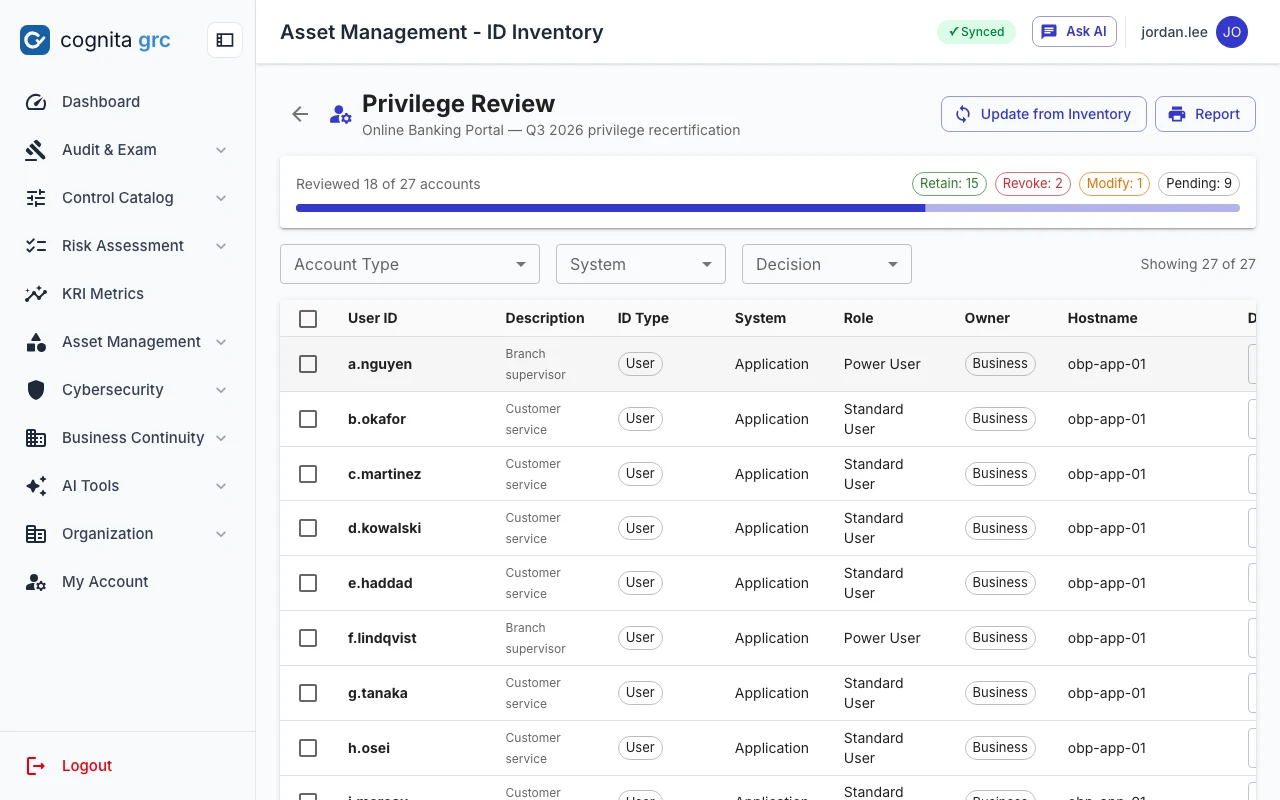Click the Asset Management shapes icon
This screenshot has width=1280, height=800.
click(x=36, y=342)
